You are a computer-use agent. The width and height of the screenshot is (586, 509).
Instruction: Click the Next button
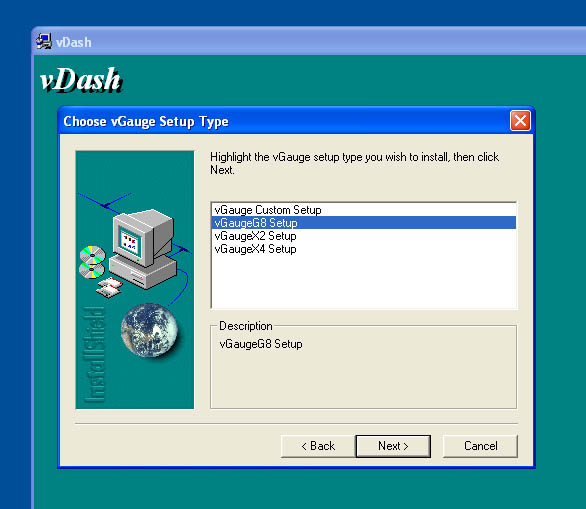pos(393,446)
